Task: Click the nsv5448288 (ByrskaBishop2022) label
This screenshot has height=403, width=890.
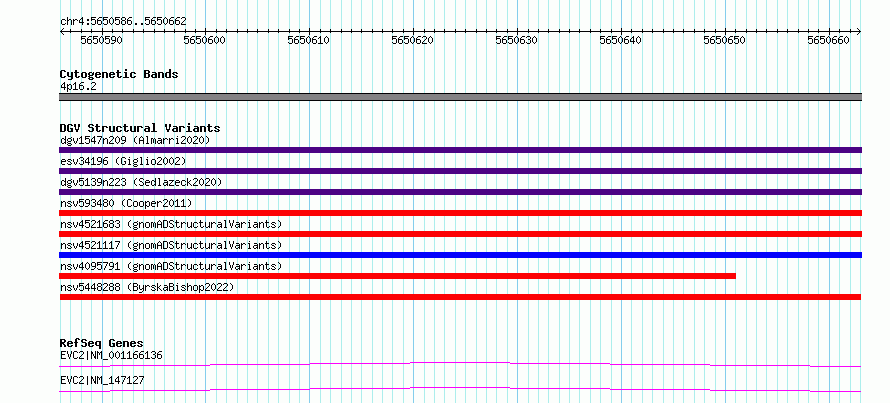Action: coord(147,287)
